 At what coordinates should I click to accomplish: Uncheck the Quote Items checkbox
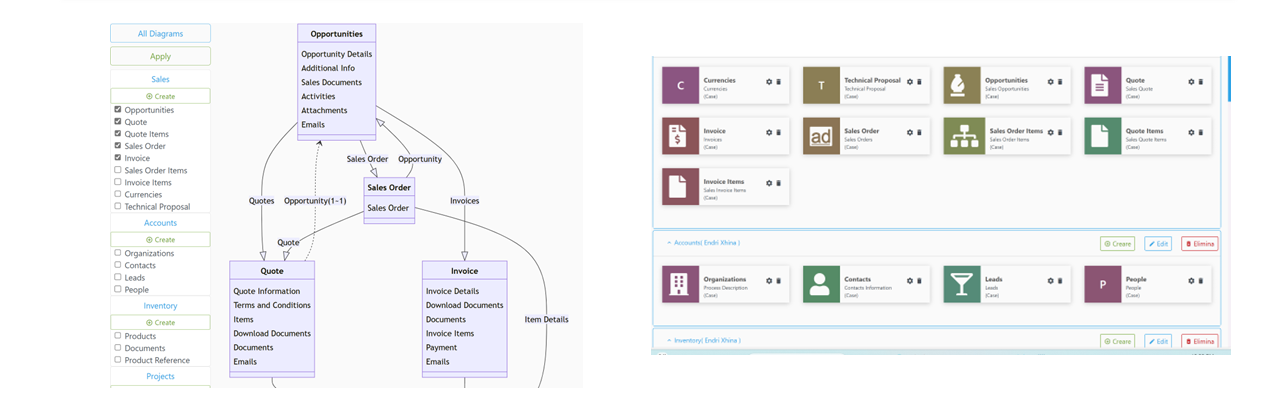[x=118, y=133]
